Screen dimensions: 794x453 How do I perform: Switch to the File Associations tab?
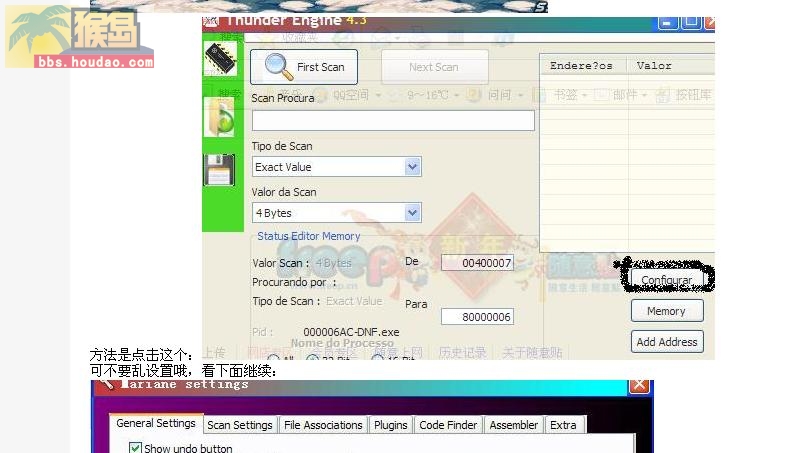coord(323,425)
